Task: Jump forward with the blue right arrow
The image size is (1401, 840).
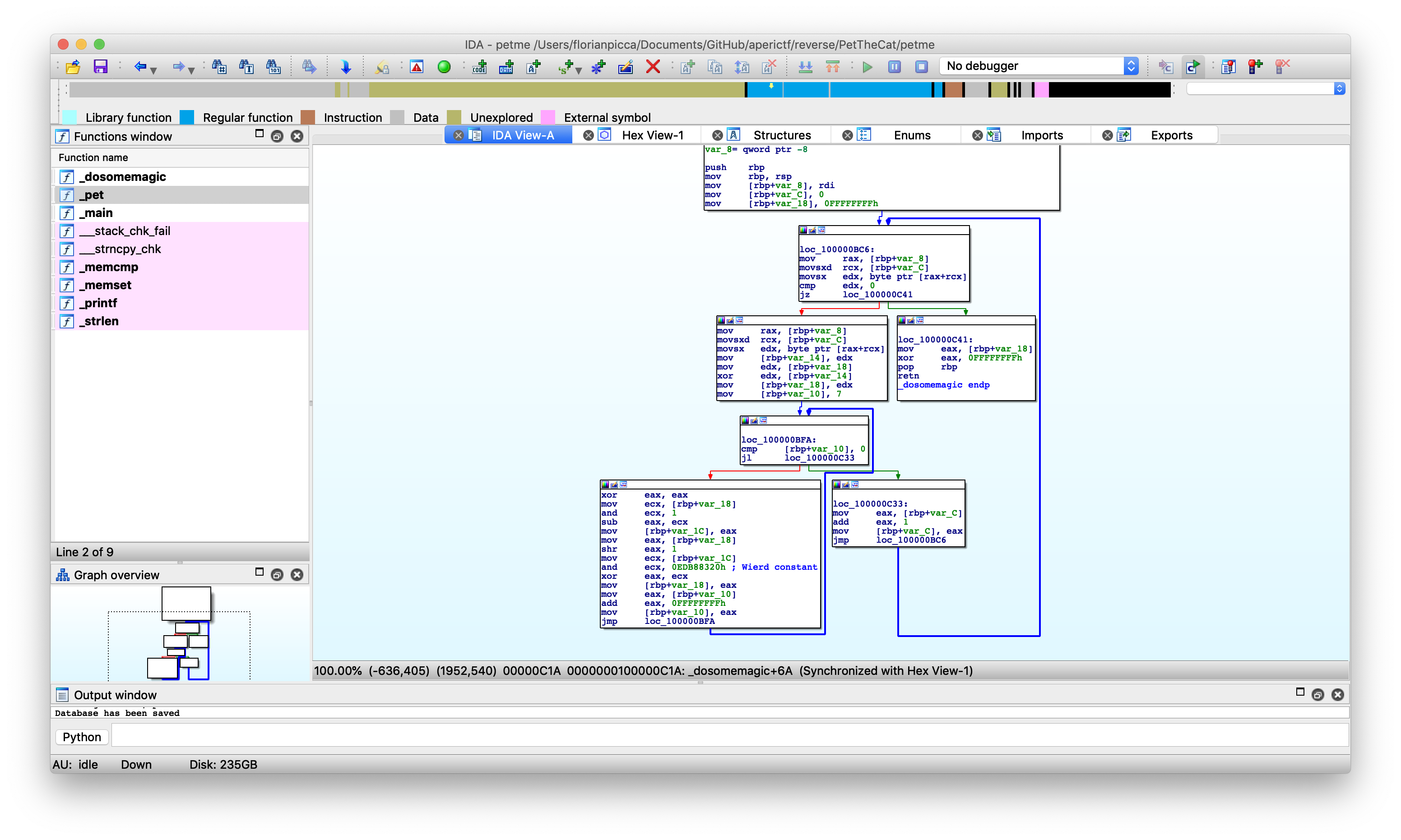Action: coord(178,67)
